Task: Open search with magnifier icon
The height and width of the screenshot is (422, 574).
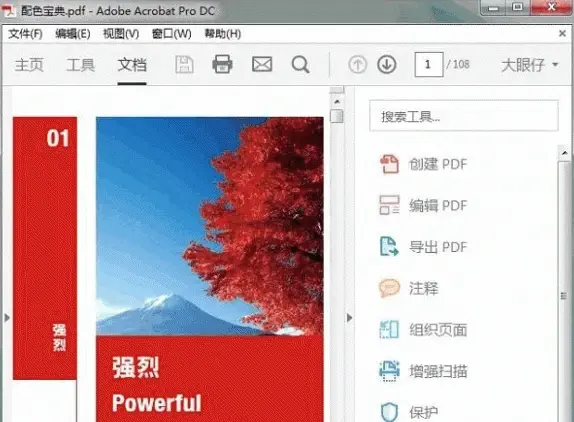Action: (x=301, y=65)
